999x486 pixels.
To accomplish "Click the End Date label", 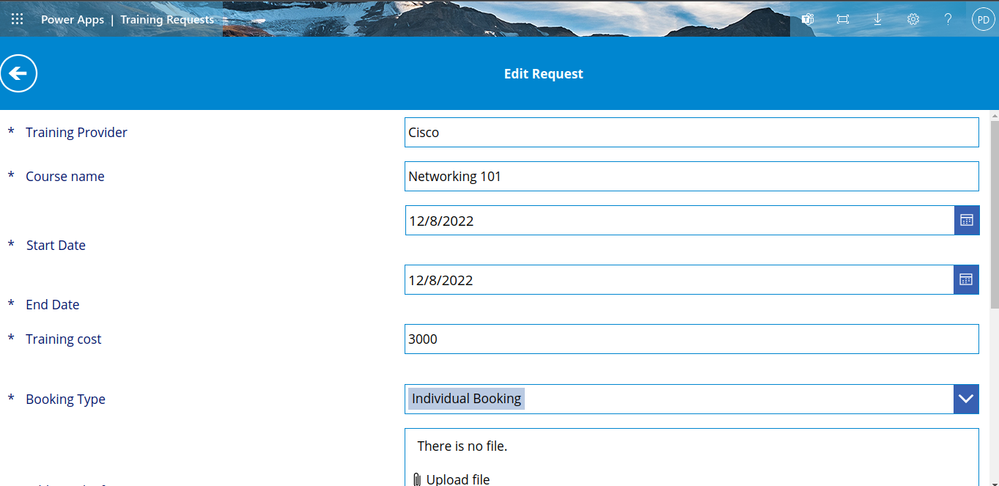I will pos(52,304).
